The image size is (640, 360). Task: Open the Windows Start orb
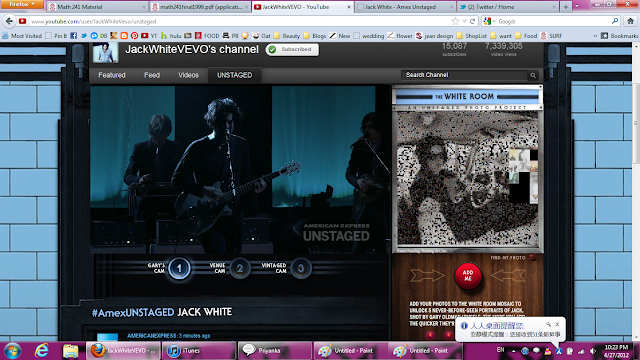pyautogui.click(x=12, y=351)
